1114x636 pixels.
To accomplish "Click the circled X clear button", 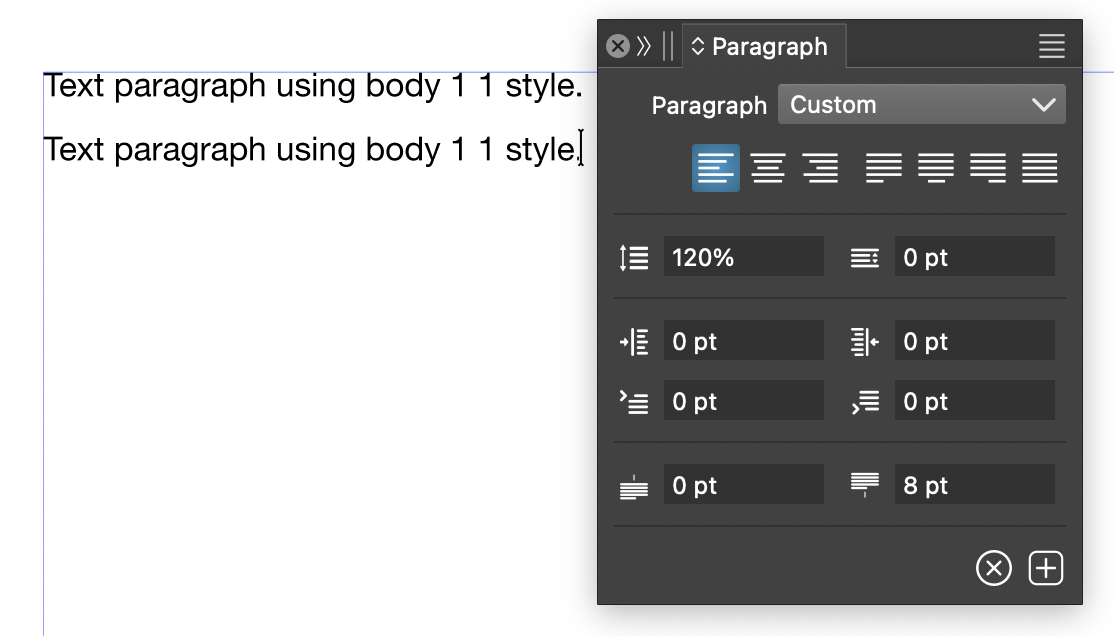I will tap(993, 569).
